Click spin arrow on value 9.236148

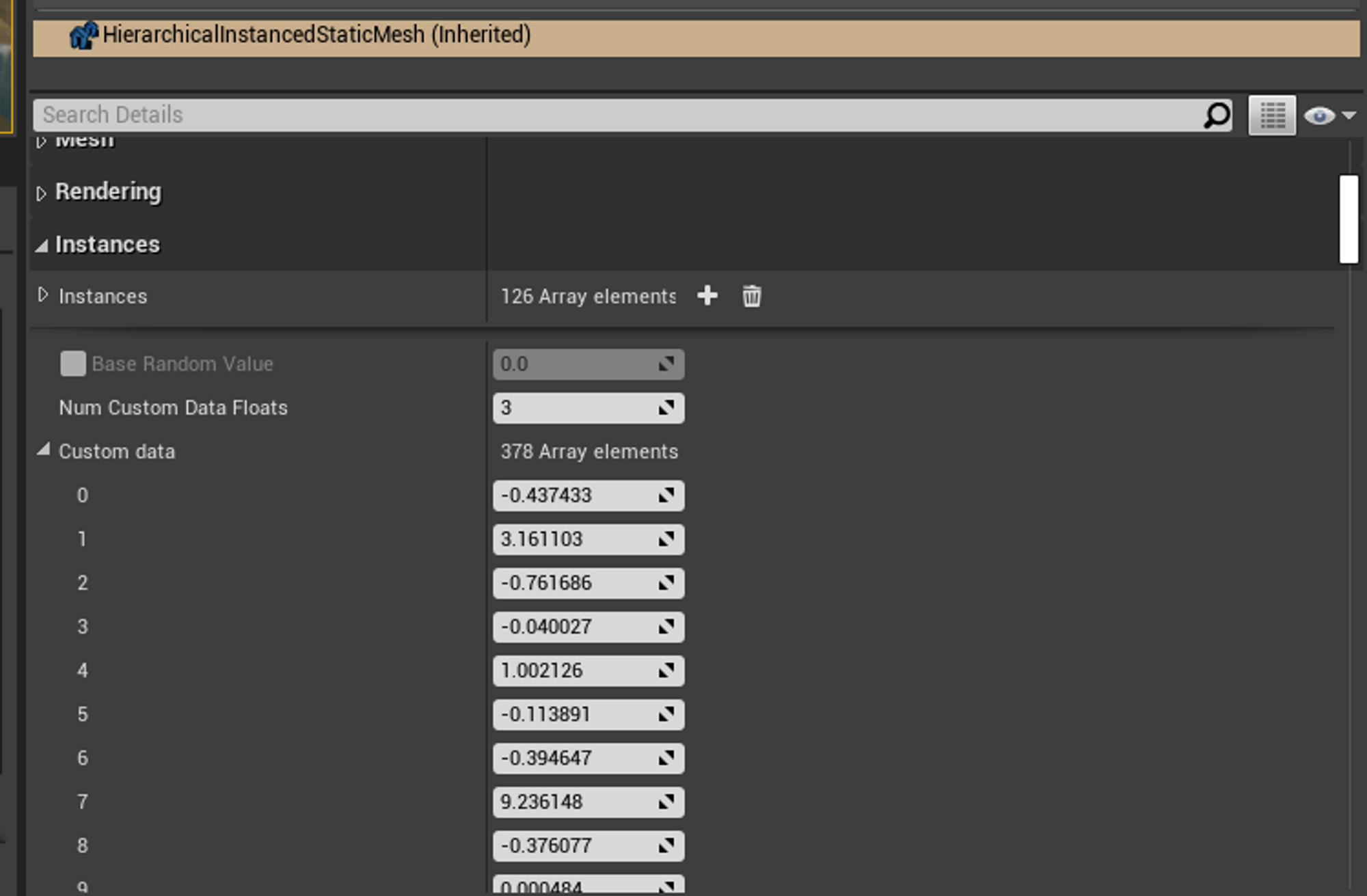(x=666, y=802)
